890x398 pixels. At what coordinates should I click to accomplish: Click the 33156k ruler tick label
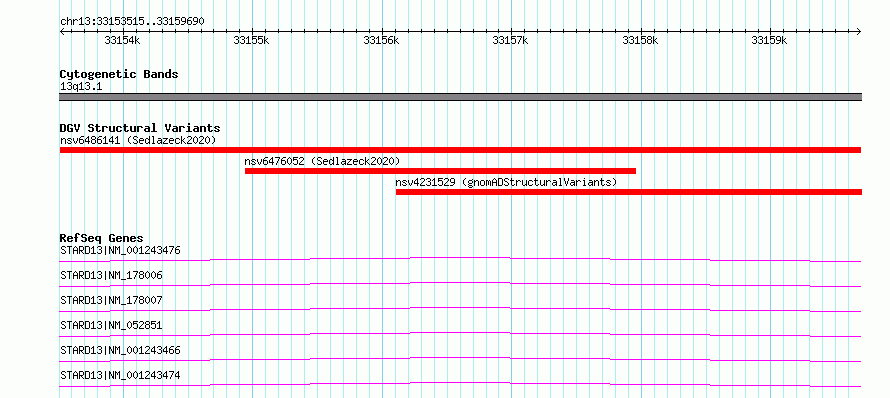pyautogui.click(x=381, y=41)
